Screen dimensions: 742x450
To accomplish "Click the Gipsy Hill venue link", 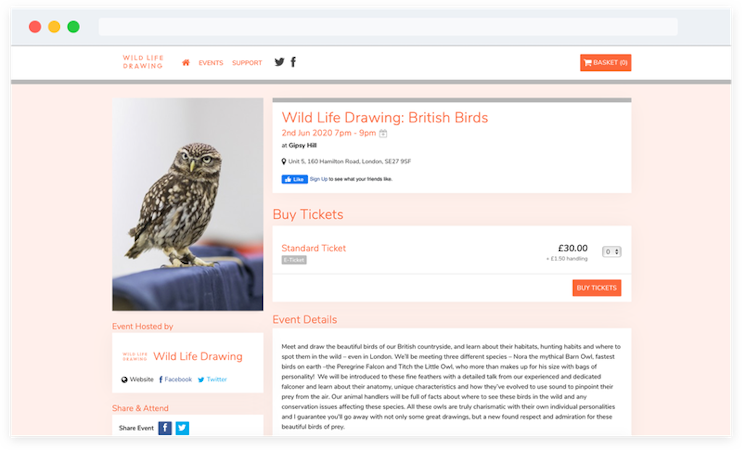I will point(302,145).
